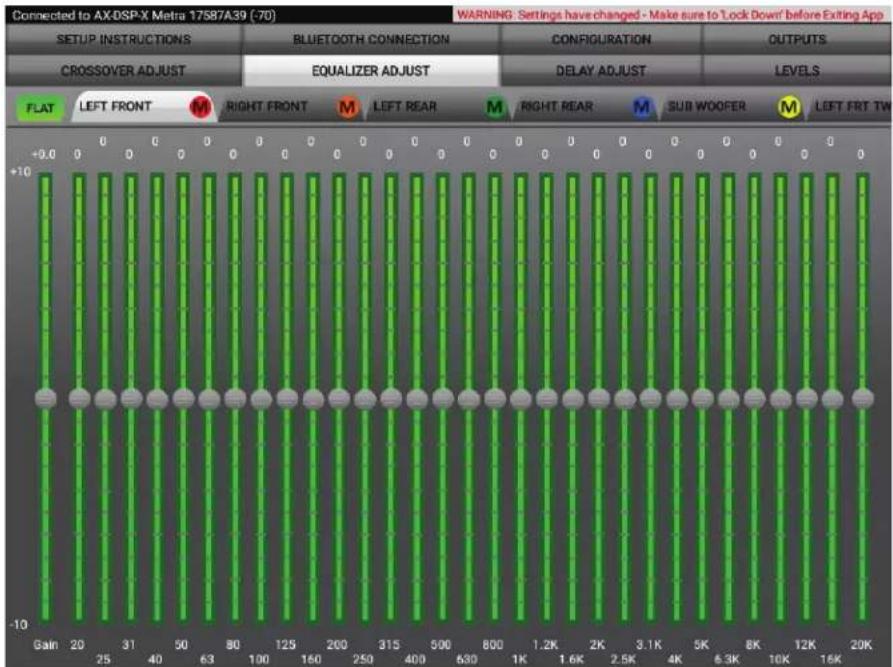Viewport: 893px width, 667px height.
Task: Click the '-10' scale label
Action: click(18, 624)
